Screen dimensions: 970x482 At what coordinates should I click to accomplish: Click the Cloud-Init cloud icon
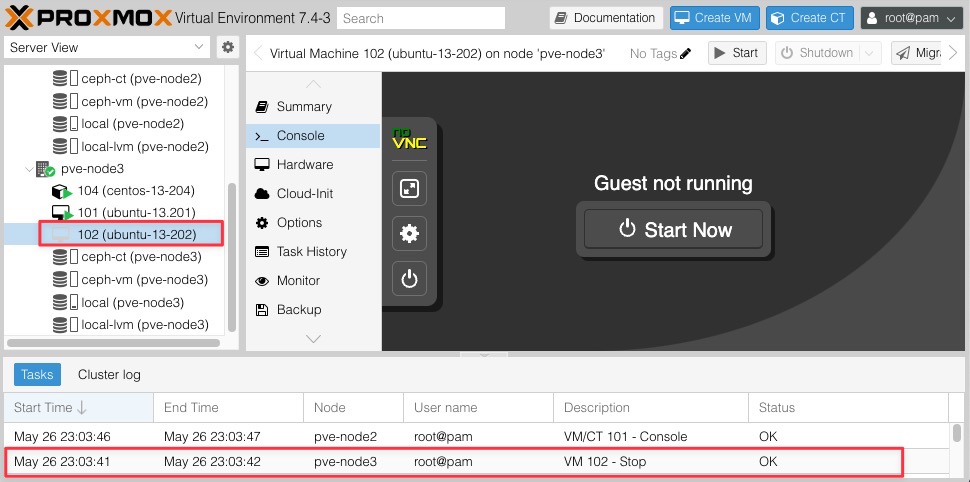(x=262, y=194)
